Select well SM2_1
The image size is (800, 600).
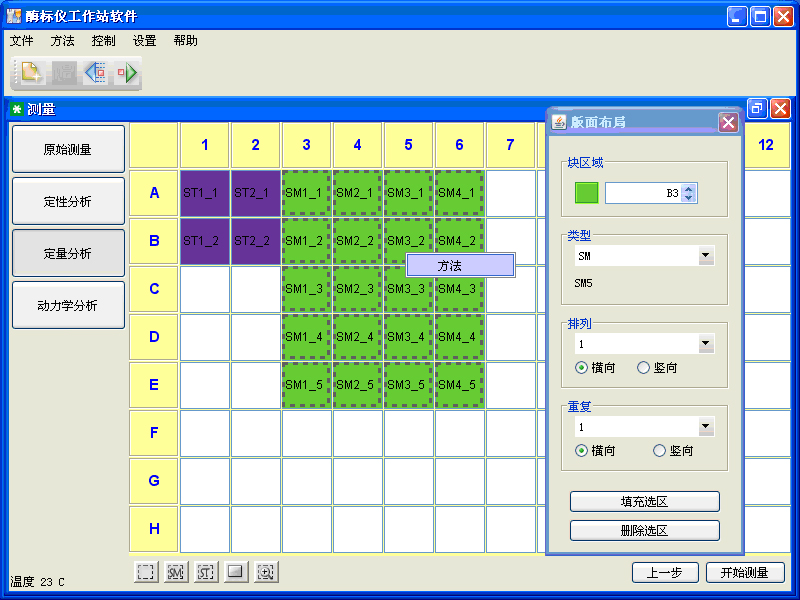point(357,193)
